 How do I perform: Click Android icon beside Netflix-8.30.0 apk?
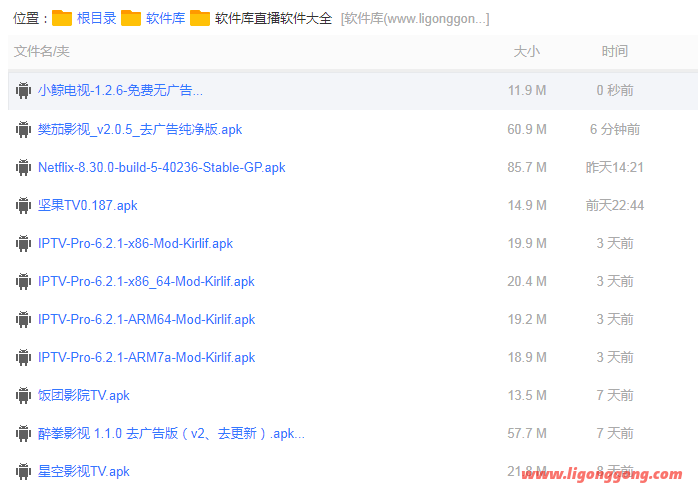(23, 167)
